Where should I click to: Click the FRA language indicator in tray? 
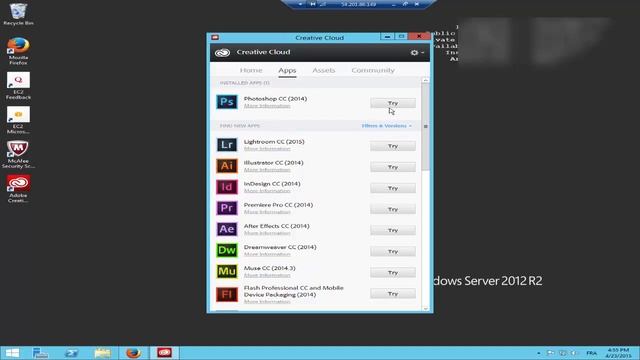coord(591,353)
